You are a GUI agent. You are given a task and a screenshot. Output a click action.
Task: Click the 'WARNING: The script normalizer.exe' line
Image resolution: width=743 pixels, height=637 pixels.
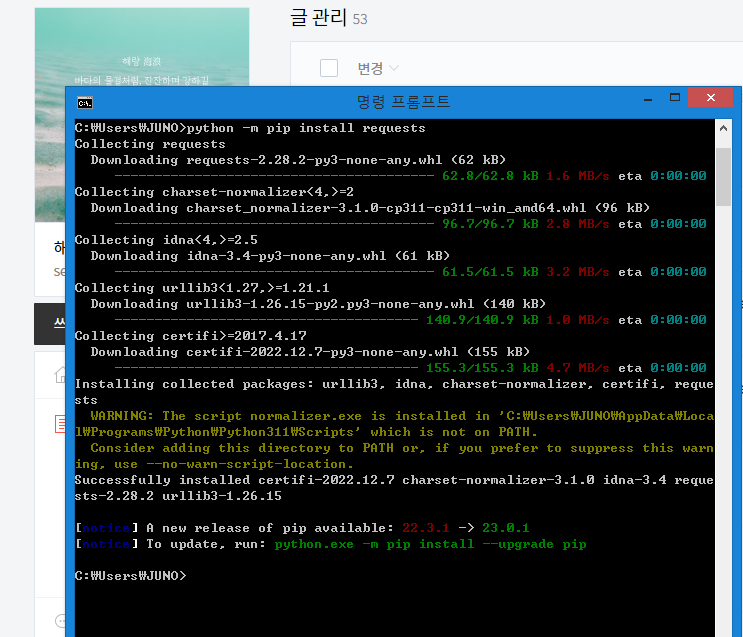pyautogui.click(x=402, y=416)
